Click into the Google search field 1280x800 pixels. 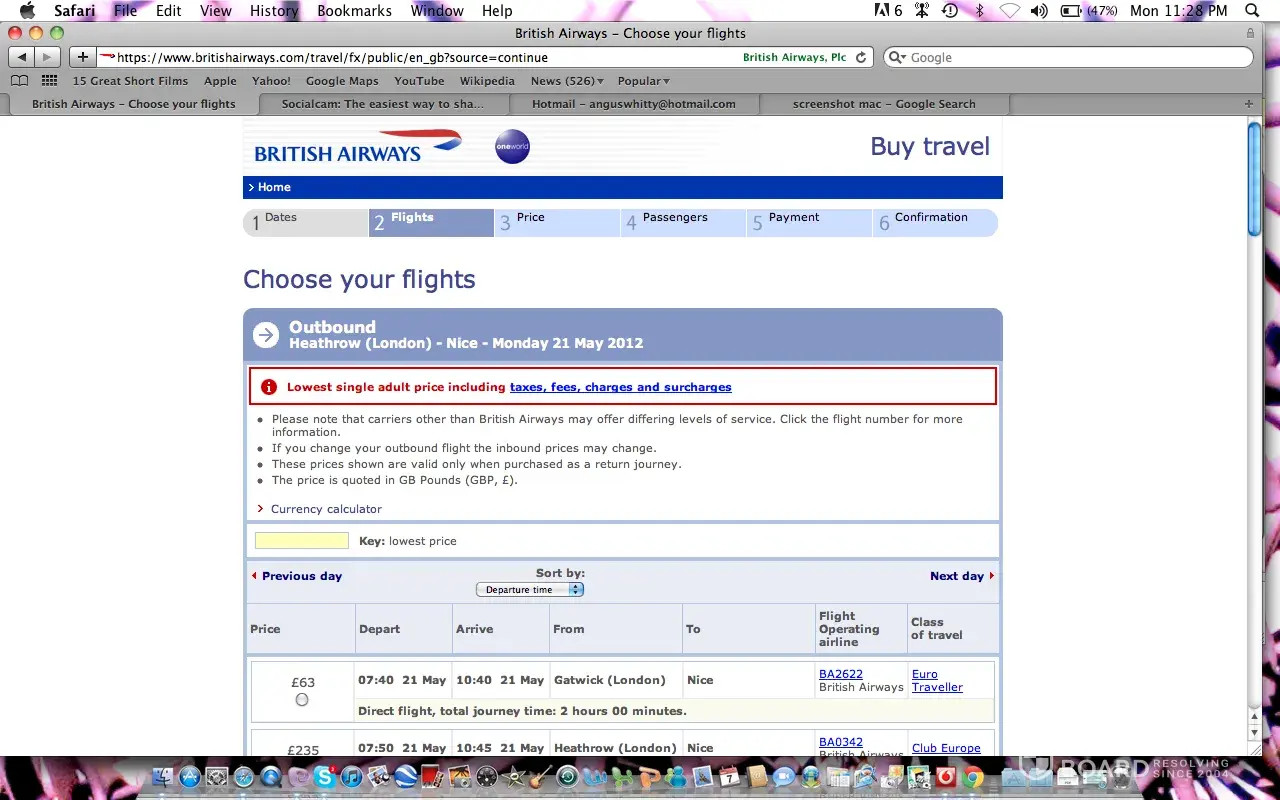pyautogui.click(x=1068, y=58)
